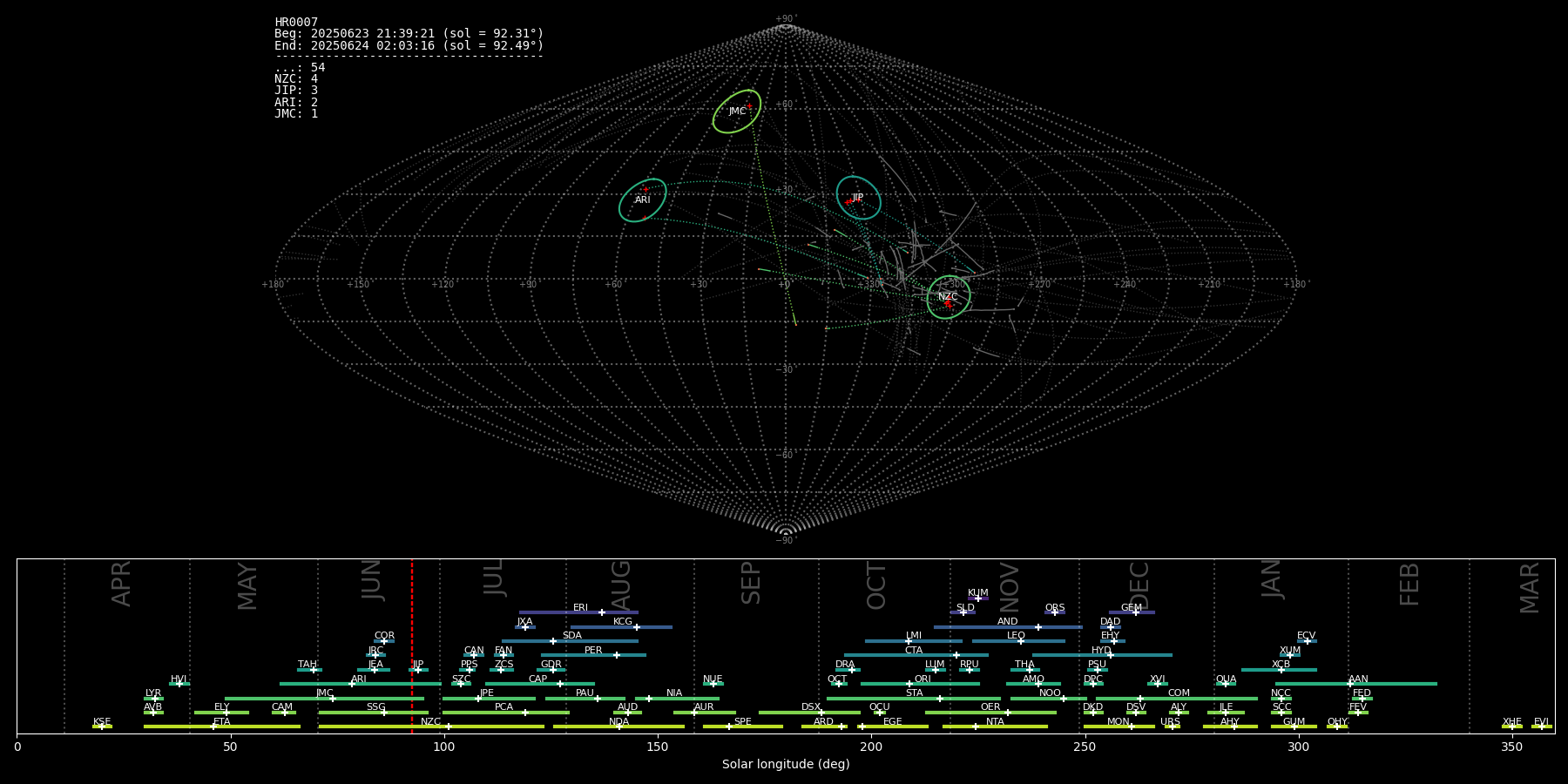Viewport: 1568px width, 784px height.
Task: Click the 200 tick label on axis
Action: 870,747
